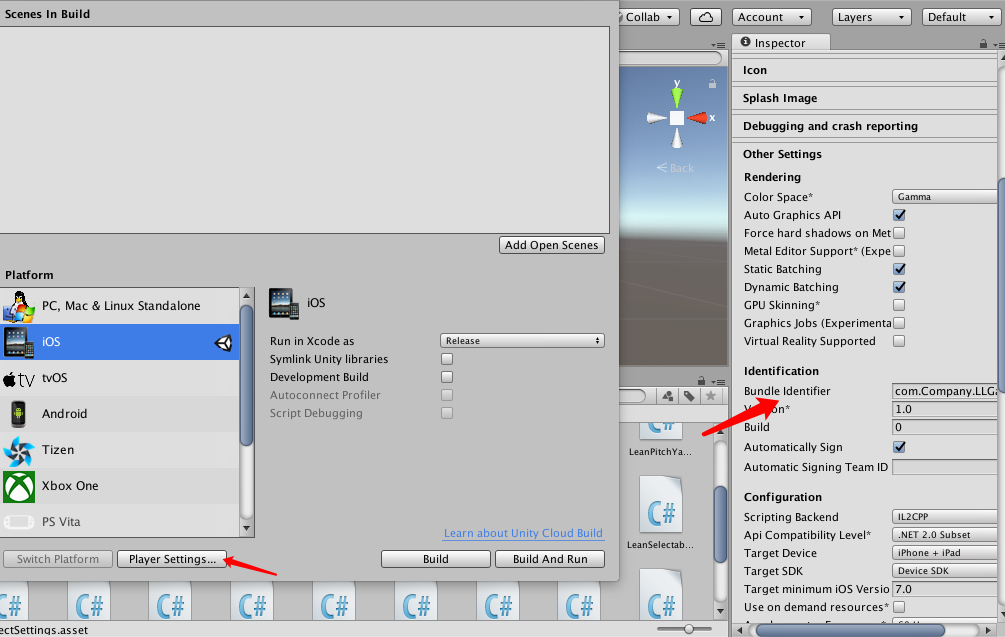This screenshot has height=637, width=1005.
Task: Switch to the Inspector tab
Action: (x=780, y=43)
